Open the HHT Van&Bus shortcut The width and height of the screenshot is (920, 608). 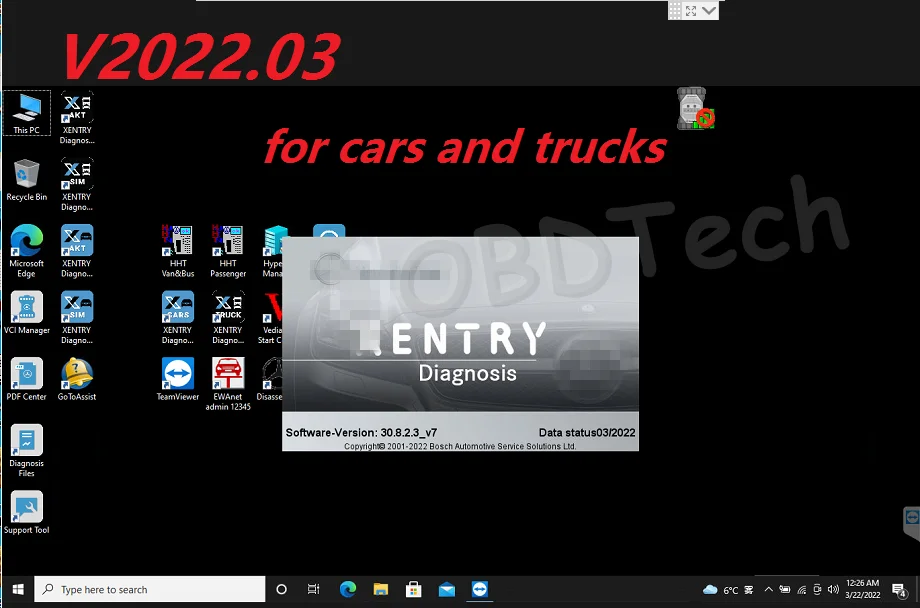coord(178,251)
